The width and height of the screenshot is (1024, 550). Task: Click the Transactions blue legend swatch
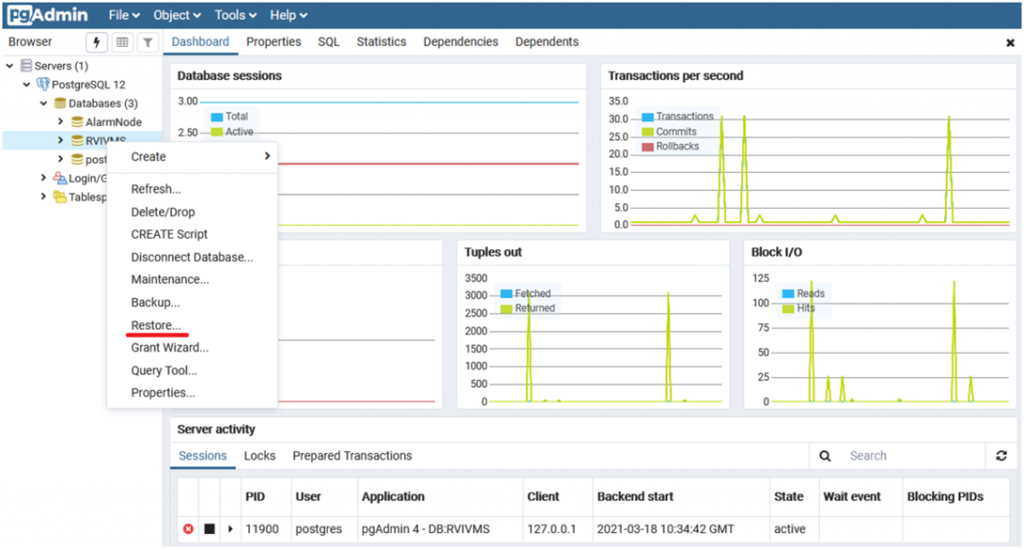(x=647, y=117)
